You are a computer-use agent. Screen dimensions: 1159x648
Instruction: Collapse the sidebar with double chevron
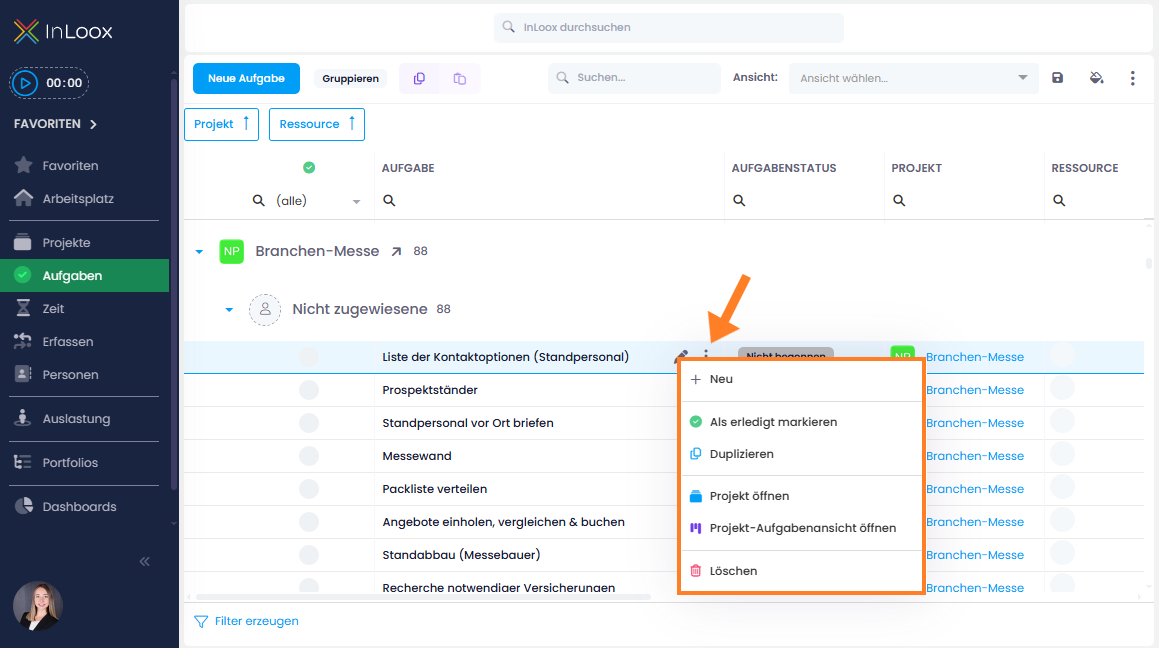tap(145, 562)
